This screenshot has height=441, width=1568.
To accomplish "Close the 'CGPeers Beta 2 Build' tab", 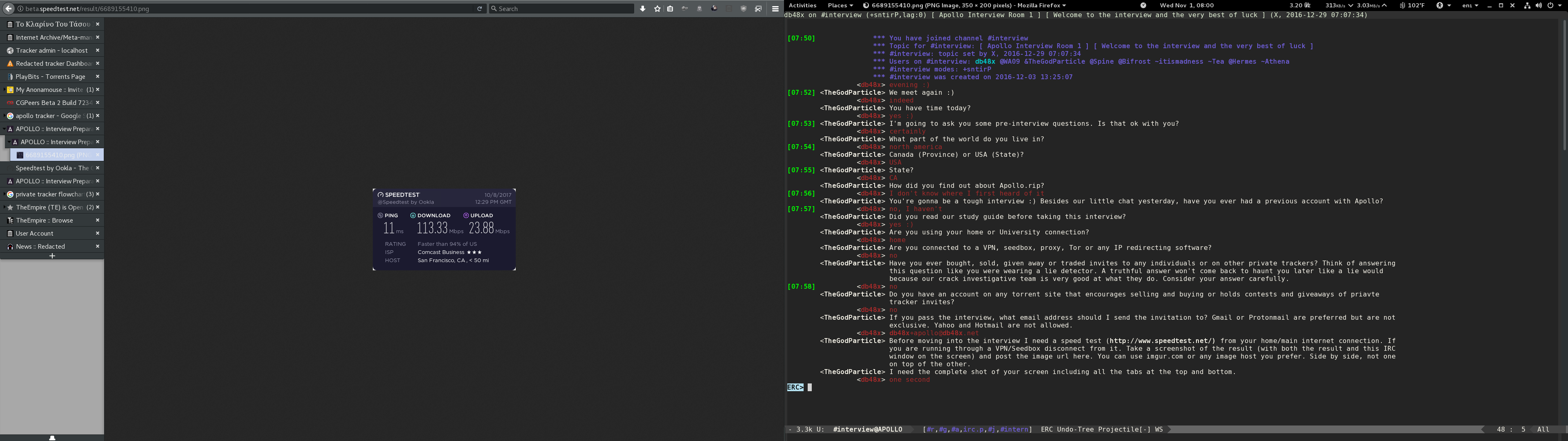I will point(98,102).
